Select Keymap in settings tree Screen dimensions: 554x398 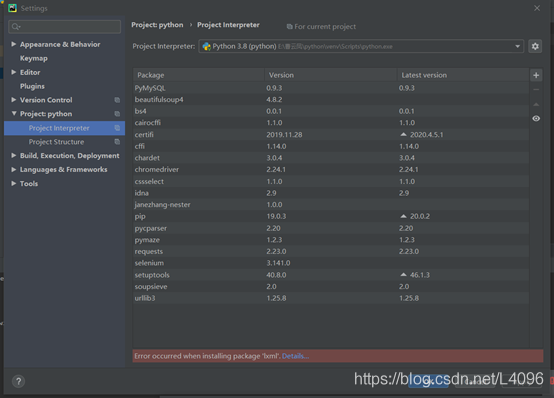point(34,58)
